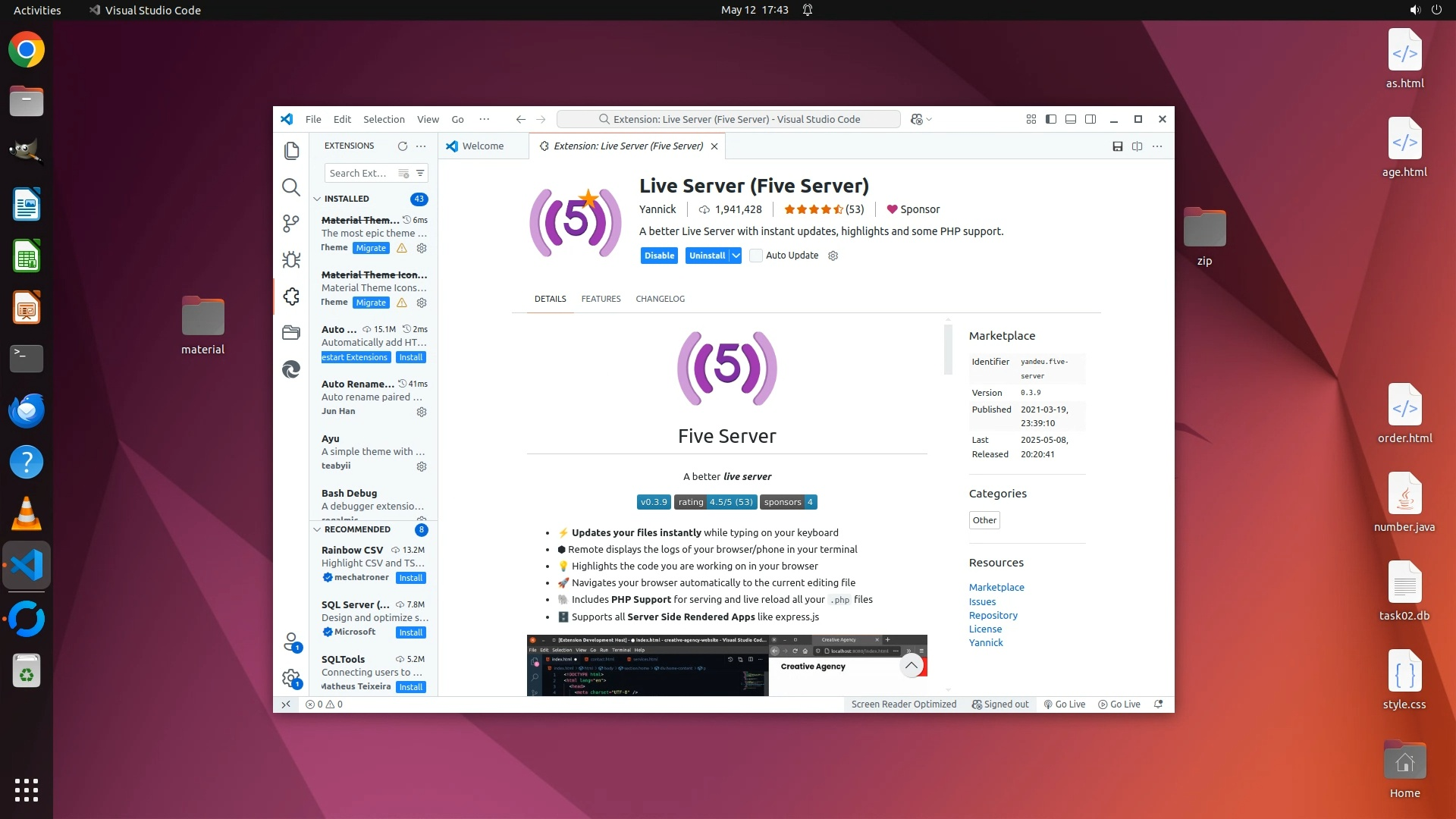Open the Uninstall dropdown arrow
The width and height of the screenshot is (1456, 819).
point(736,256)
